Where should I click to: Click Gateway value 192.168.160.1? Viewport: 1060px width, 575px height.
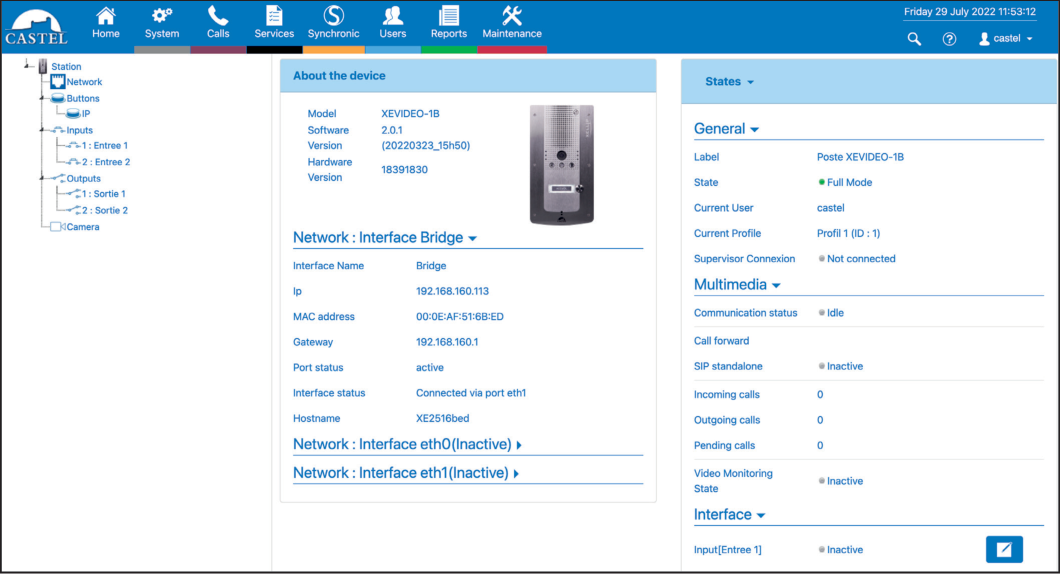(447, 342)
